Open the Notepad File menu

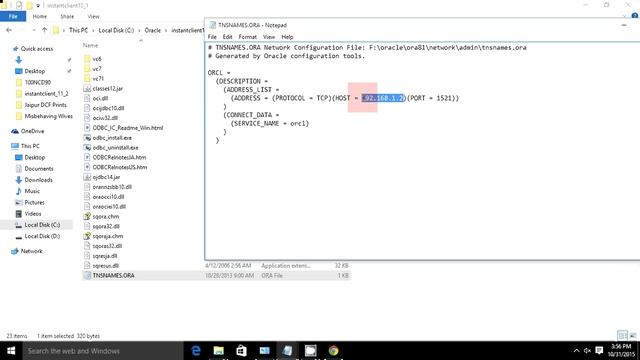click(212, 37)
